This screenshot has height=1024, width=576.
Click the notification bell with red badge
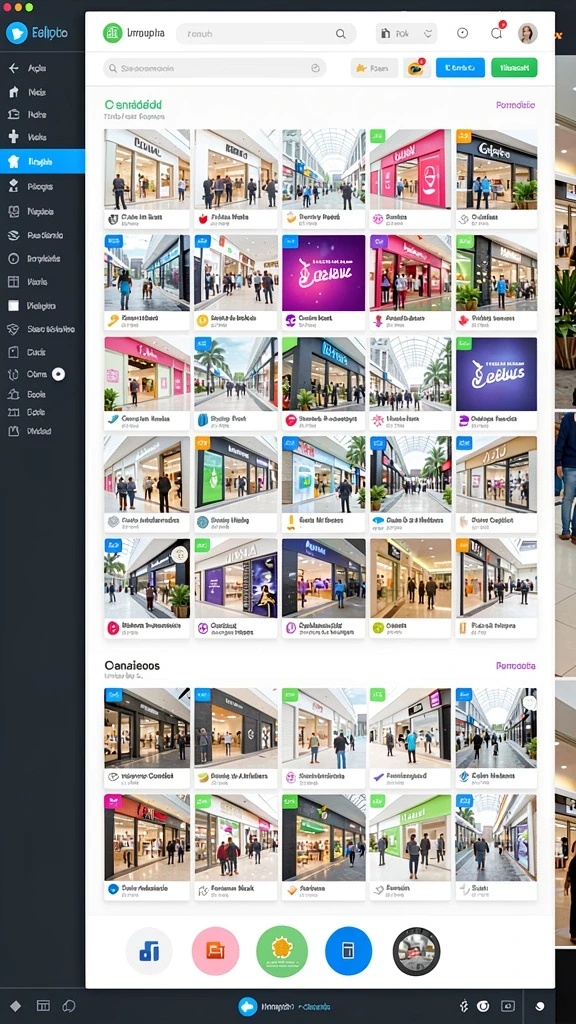[x=497, y=32]
